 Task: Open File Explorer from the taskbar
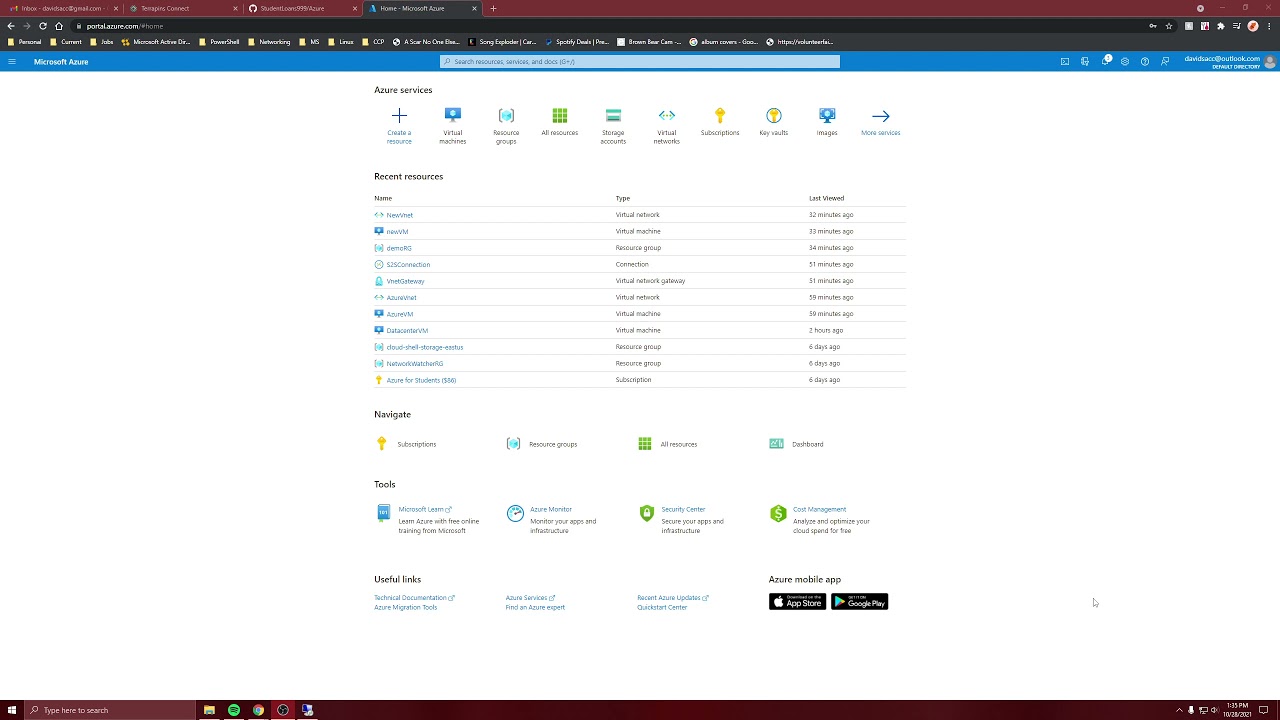[209, 710]
